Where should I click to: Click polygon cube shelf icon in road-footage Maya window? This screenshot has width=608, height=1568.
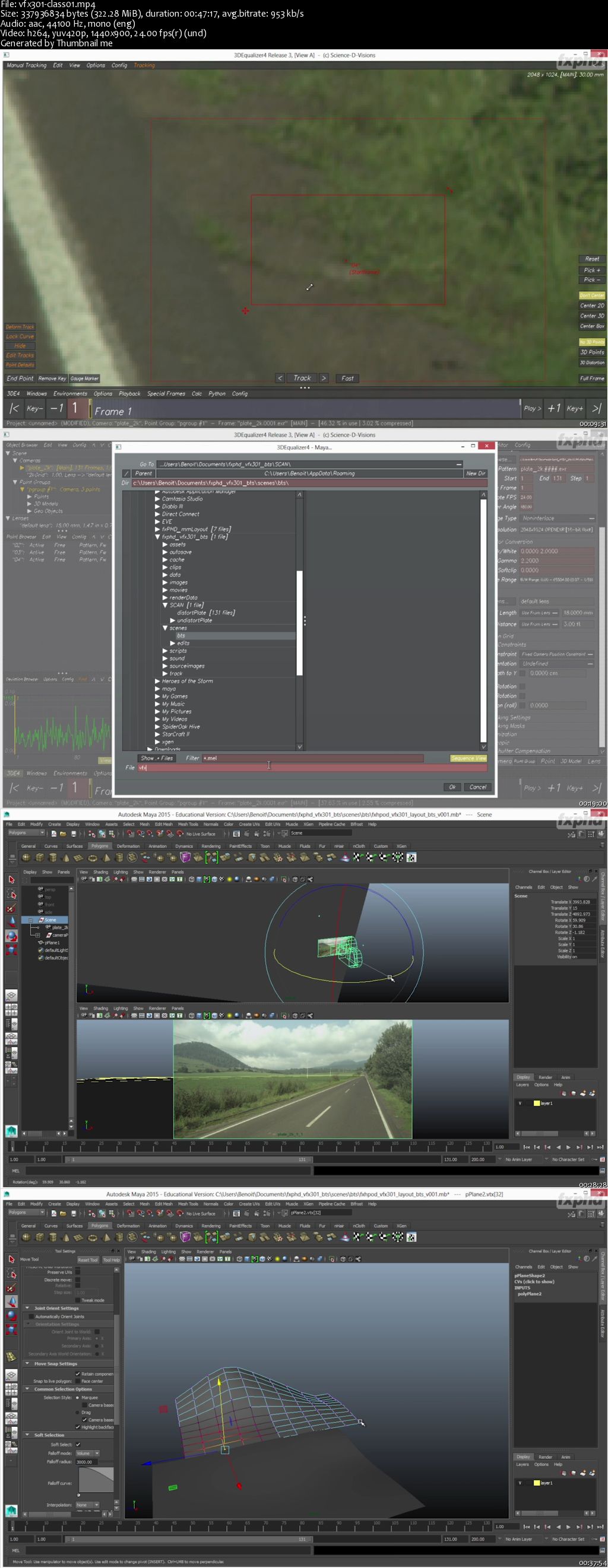click(x=39, y=857)
